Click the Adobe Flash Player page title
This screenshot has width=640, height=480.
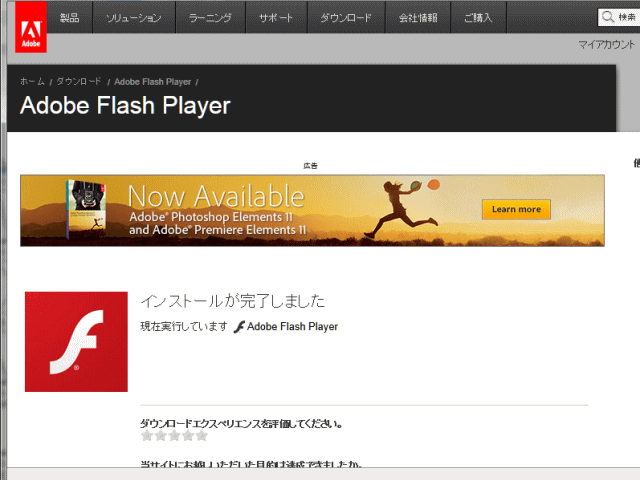click(x=125, y=106)
